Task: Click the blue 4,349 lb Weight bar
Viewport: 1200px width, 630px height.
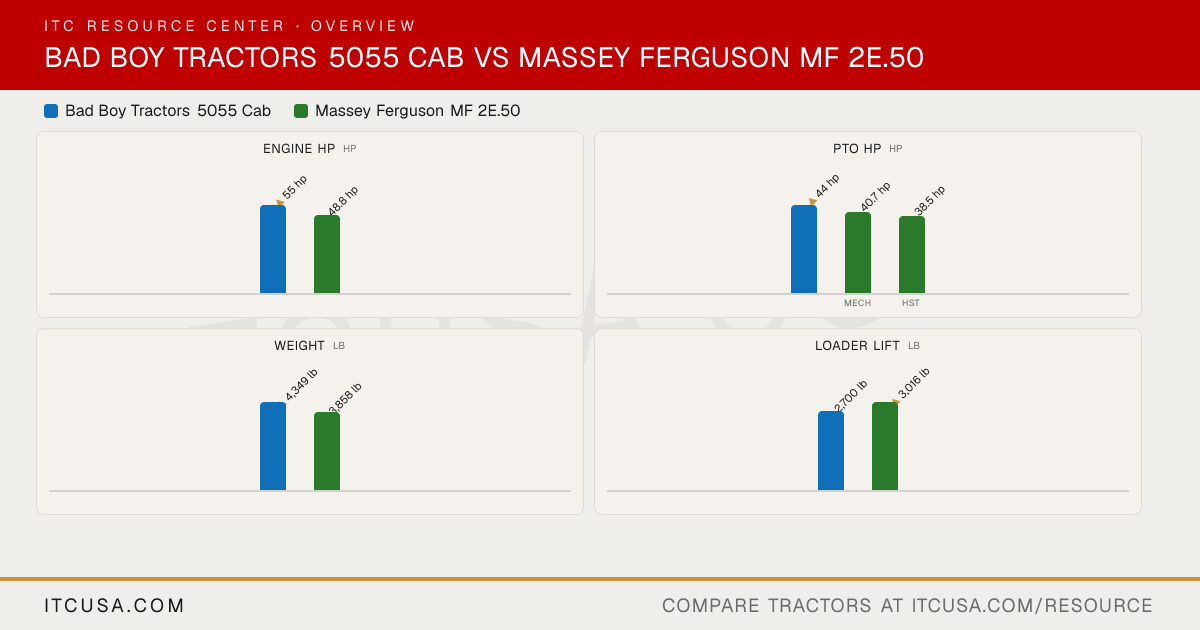Action: pyautogui.click(x=273, y=446)
